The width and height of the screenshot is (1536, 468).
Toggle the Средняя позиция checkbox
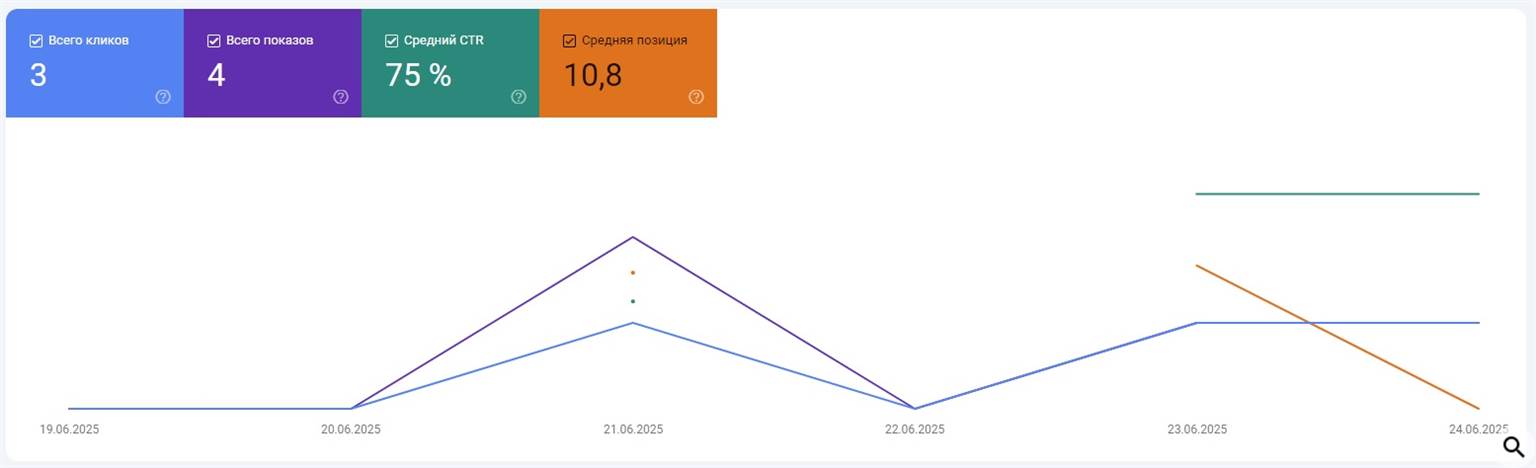(569, 41)
